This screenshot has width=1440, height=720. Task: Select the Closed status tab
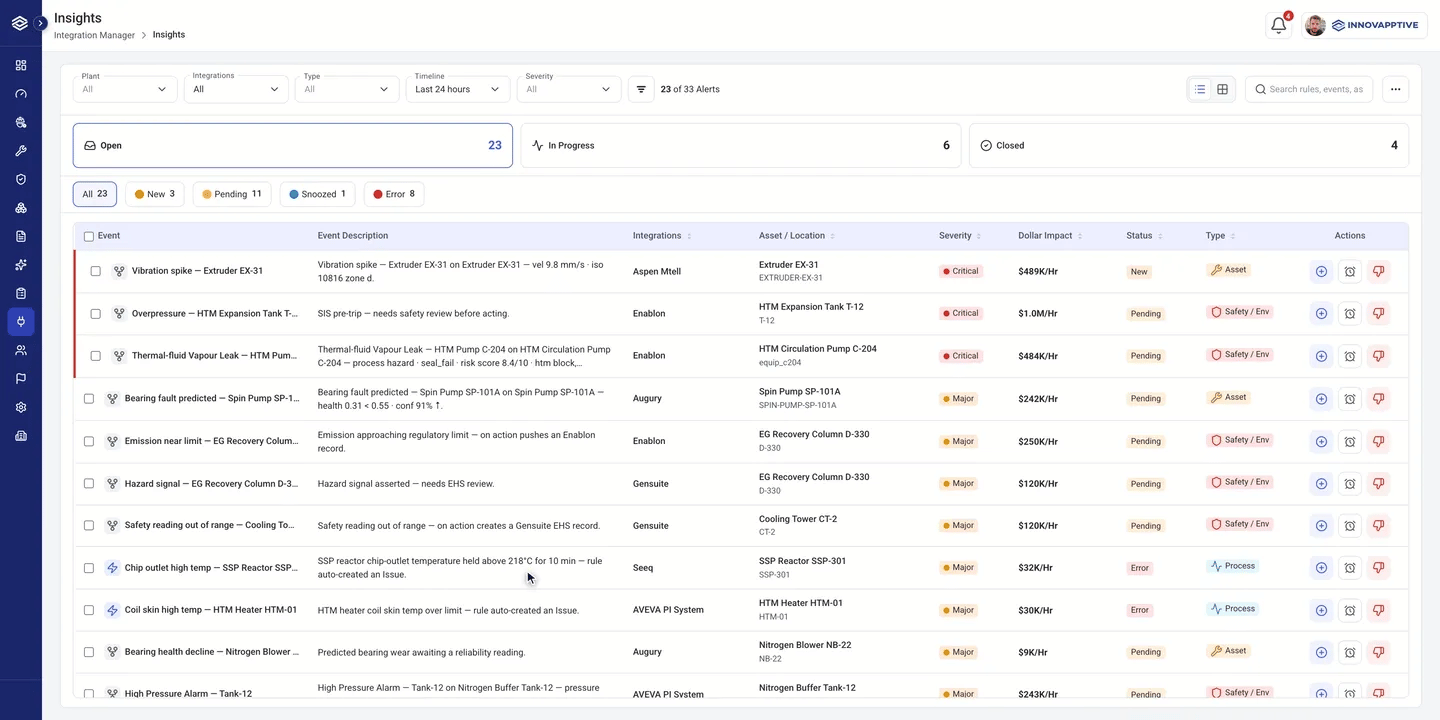[x=1189, y=145]
